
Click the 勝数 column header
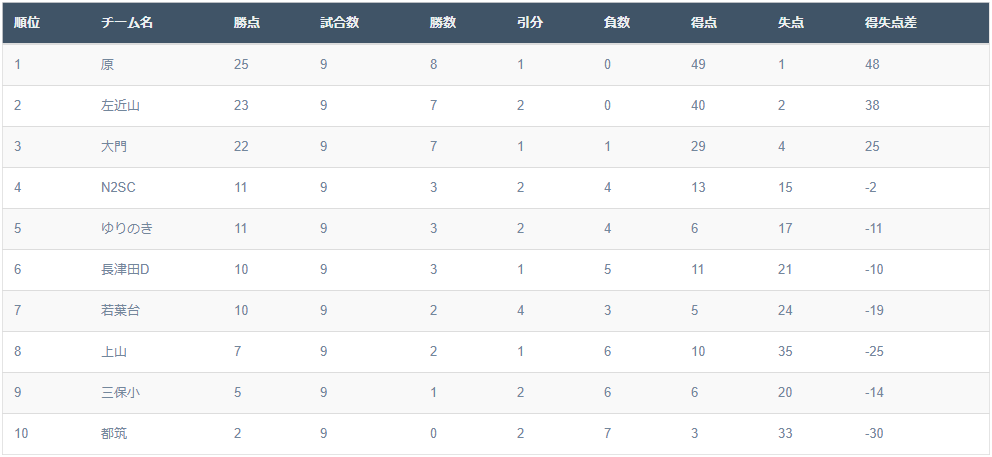[443, 23]
